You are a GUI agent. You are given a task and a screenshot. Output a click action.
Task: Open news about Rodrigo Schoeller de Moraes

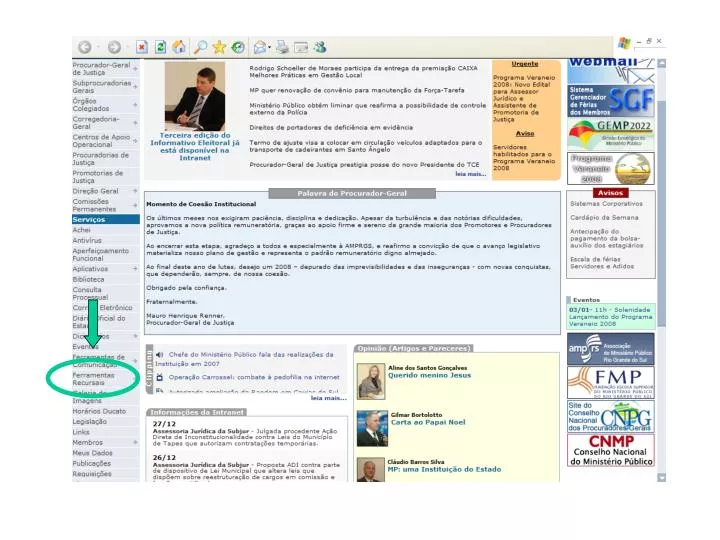tap(364, 72)
